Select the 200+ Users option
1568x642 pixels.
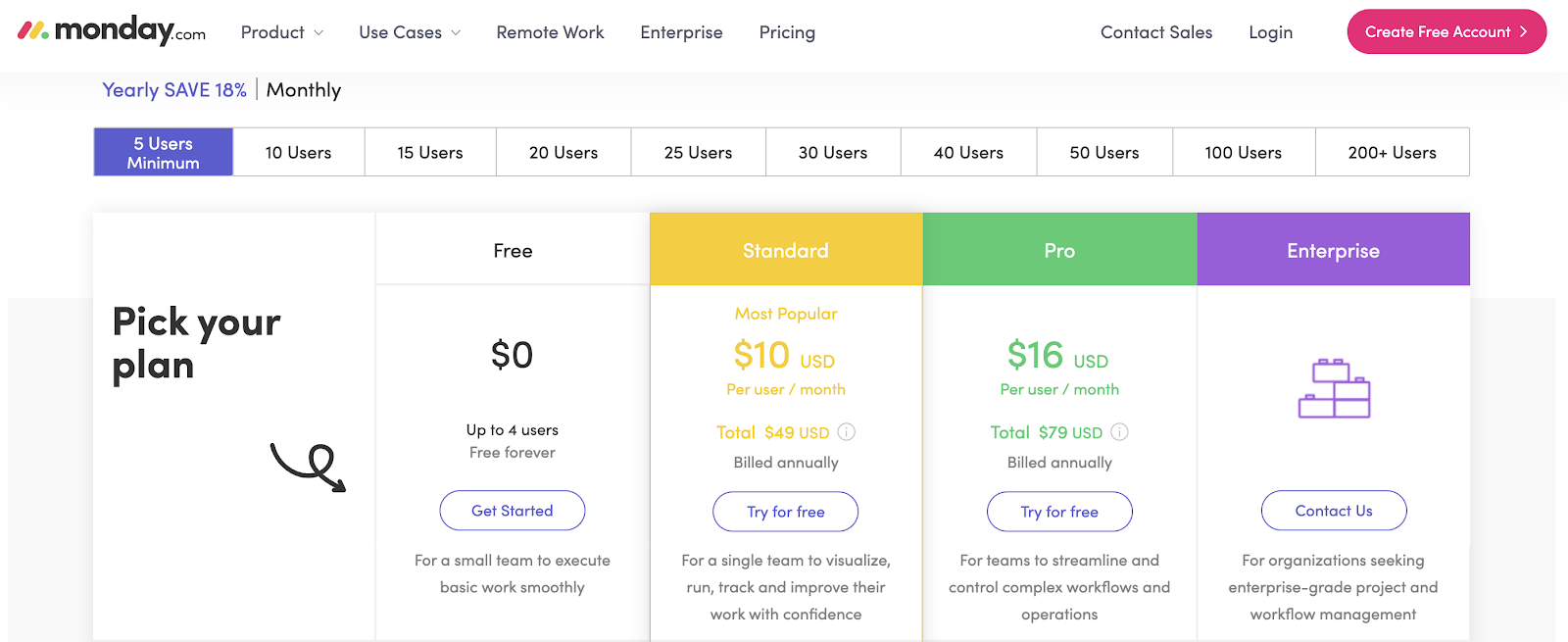(1392, 153)
